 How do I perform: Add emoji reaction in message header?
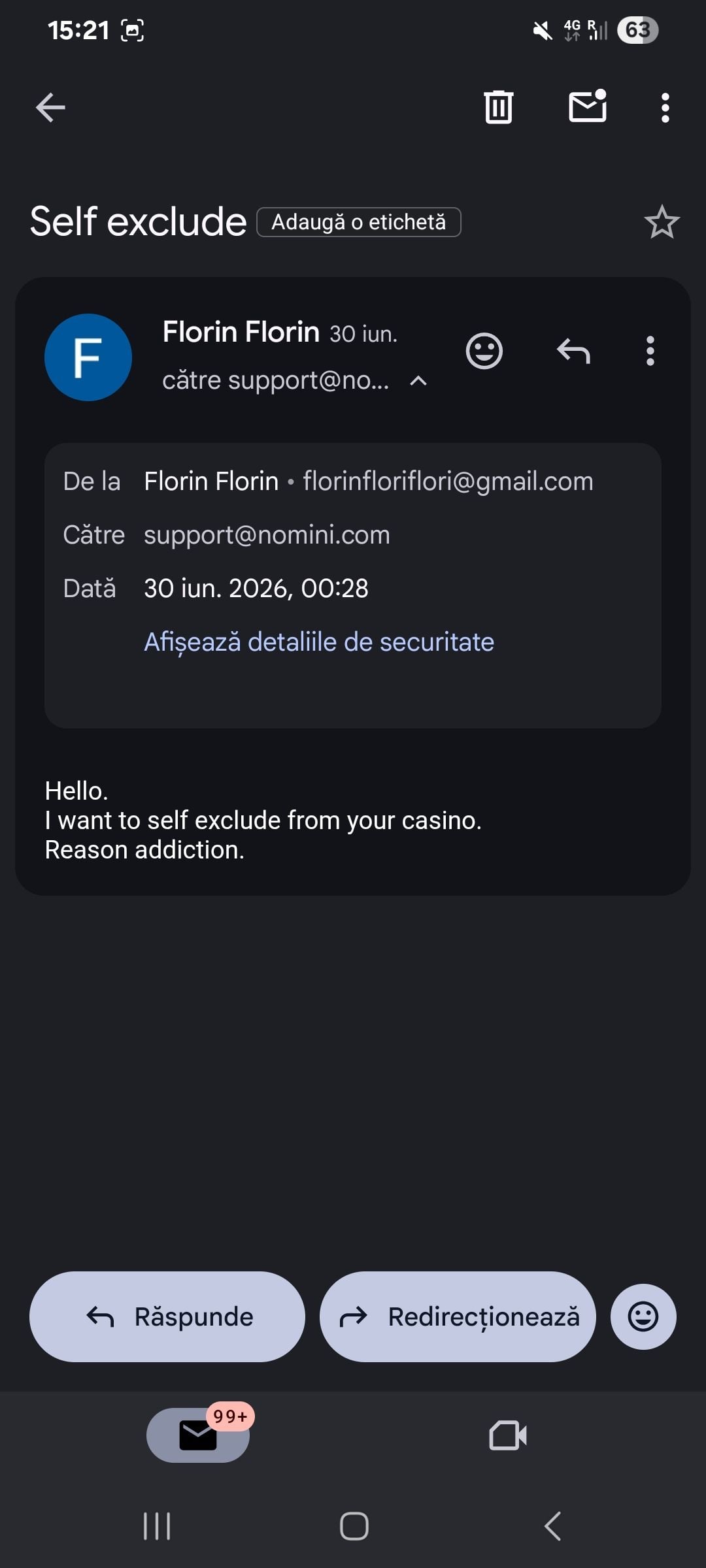[x=484, y=351]
